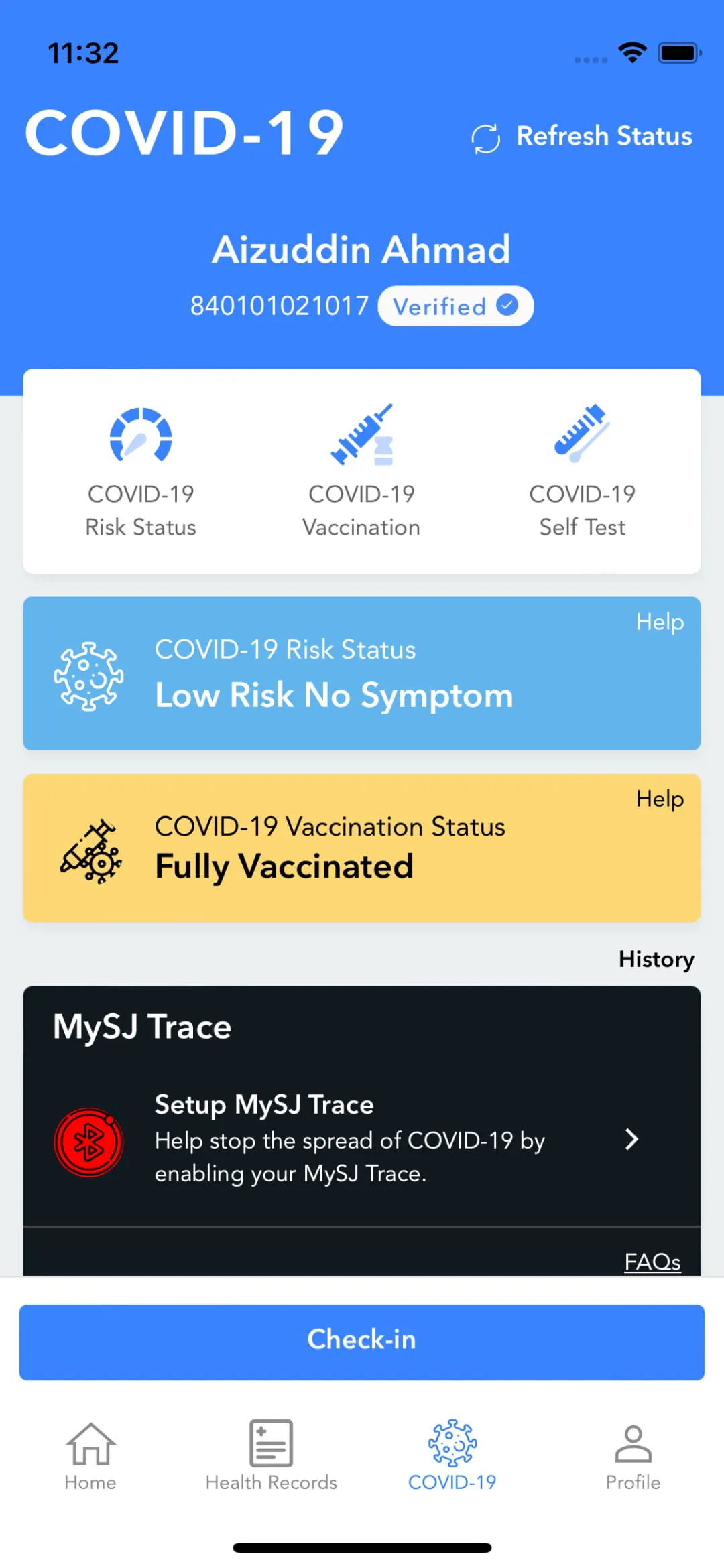Image resolution: width=724 pixels, height=1568 pixels.
Task: Open the History link
Action: [656, 959]
